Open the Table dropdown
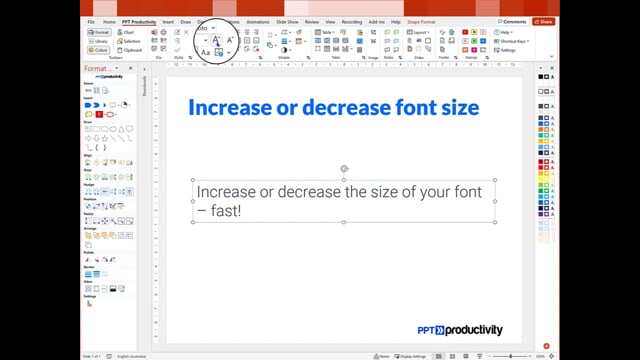The width and height of the screenshot is (640, 360). pos(324,32)
